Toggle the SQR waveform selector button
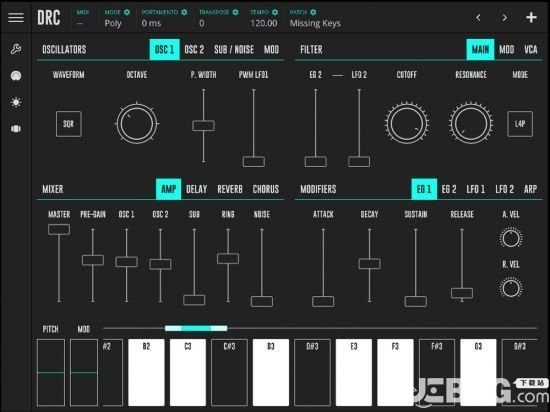 click(69, 124)
